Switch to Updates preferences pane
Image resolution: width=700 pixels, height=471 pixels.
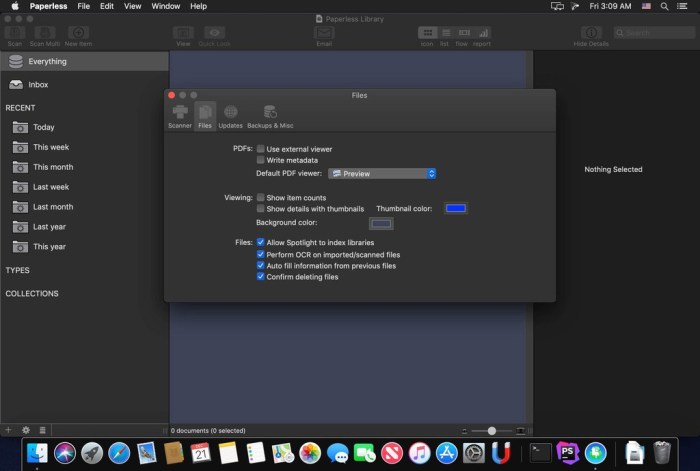230,116
